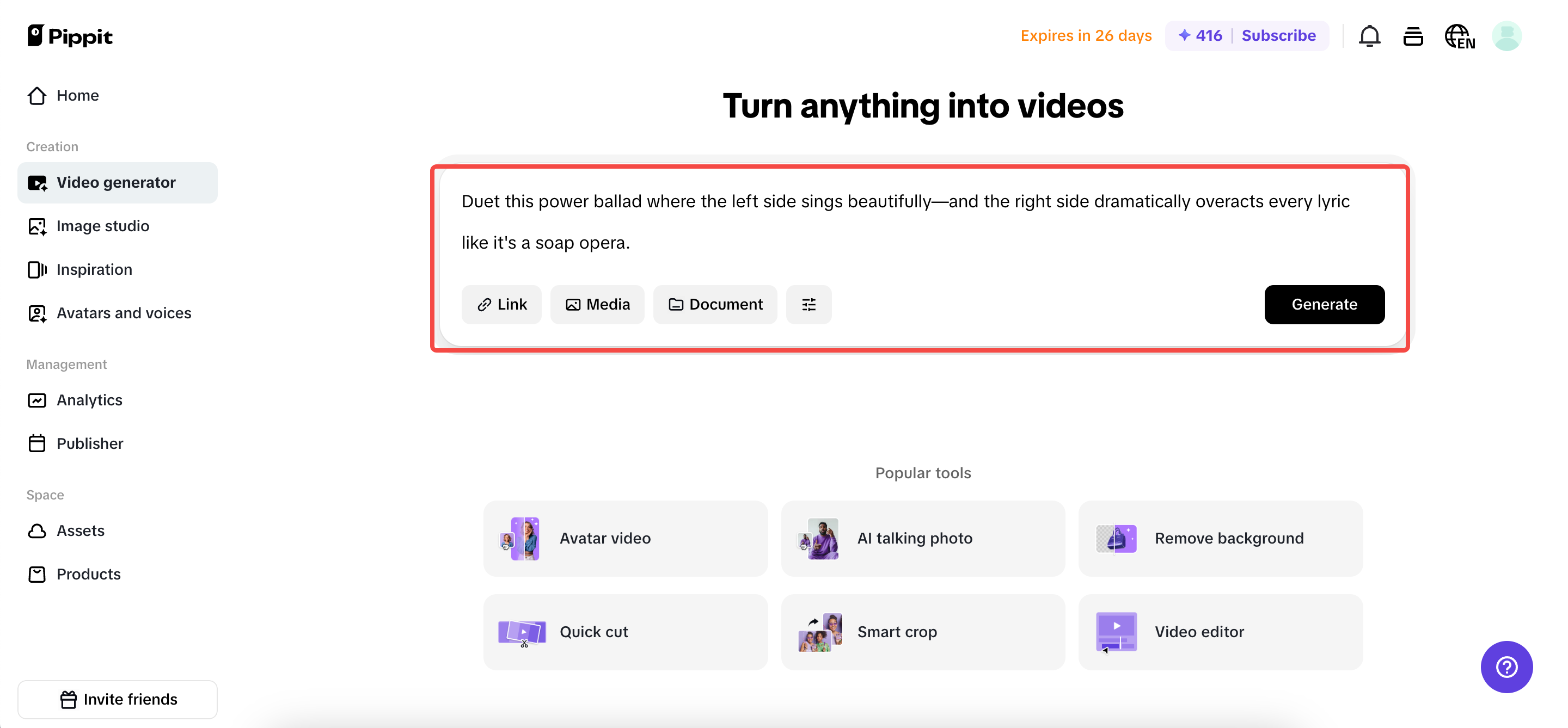Viewport: 1568px width, 728px height.
Task: Select Image studio in the sidebar
Action: click(x=103, y=226)
